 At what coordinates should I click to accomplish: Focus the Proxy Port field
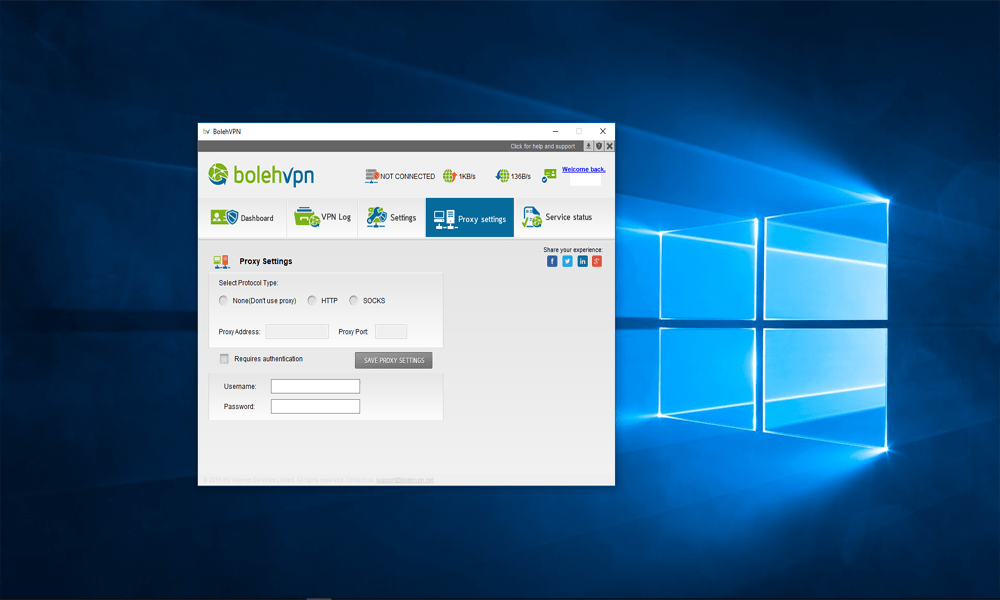tap(391, 332)
